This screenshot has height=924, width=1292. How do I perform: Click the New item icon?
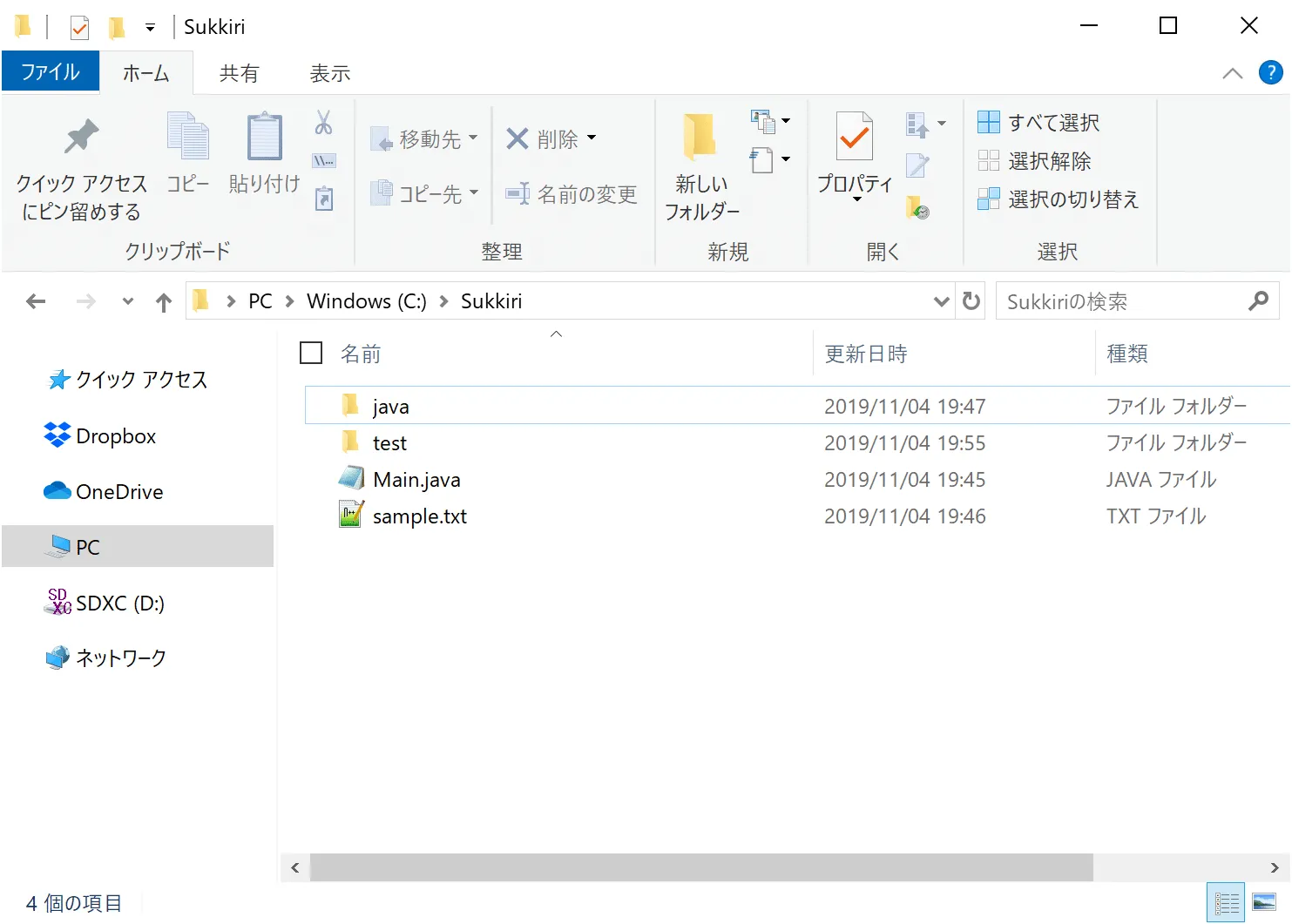[763, 122]
